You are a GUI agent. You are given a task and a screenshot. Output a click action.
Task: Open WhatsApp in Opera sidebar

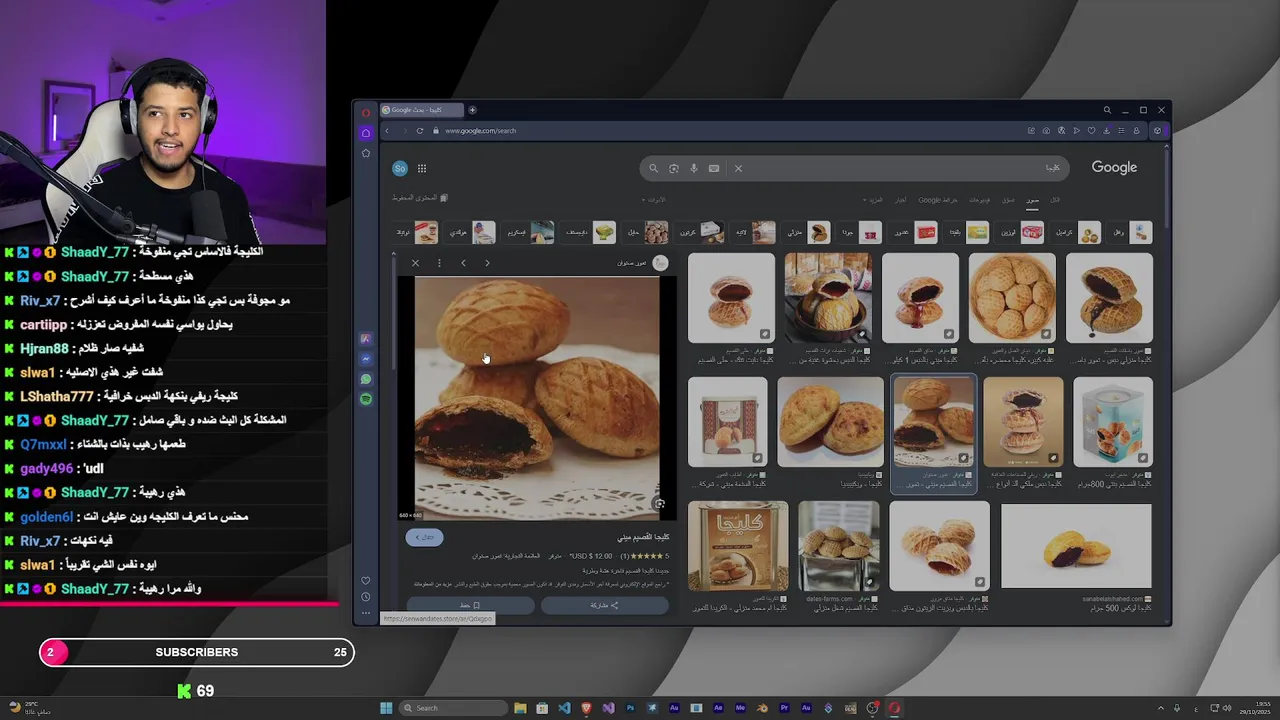(x=366, y=379)
